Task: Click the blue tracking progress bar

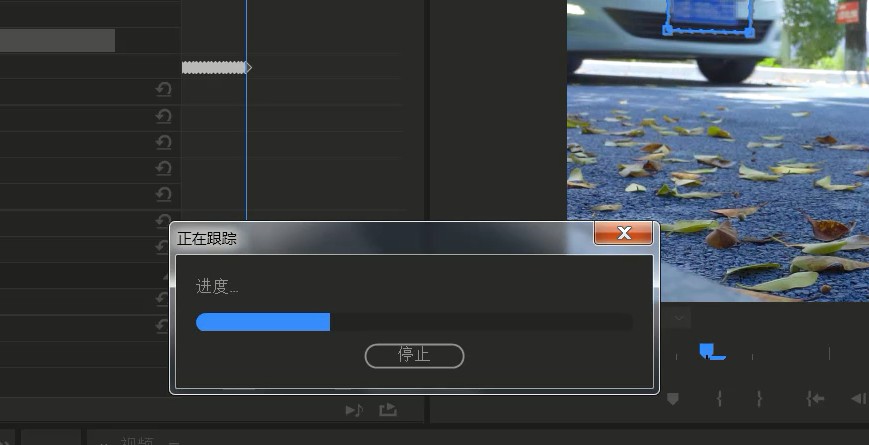Action: [x=263, y=321]
